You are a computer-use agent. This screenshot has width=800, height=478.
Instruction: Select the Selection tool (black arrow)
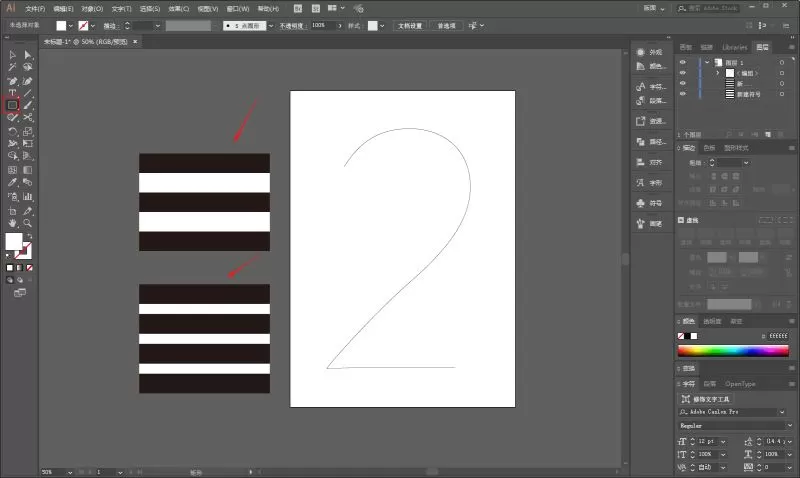tap(13, 55)
